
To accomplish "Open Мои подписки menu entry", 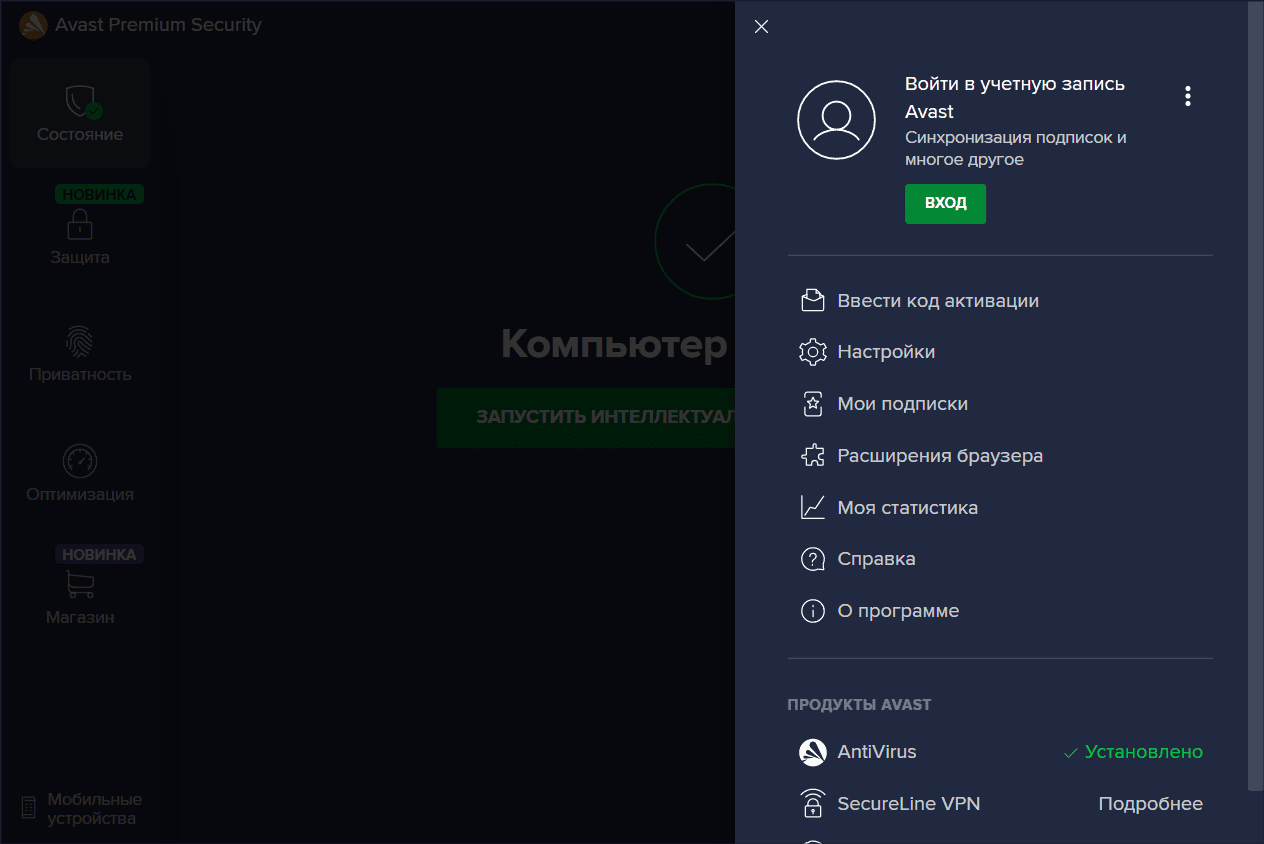I will coord(902,404).
